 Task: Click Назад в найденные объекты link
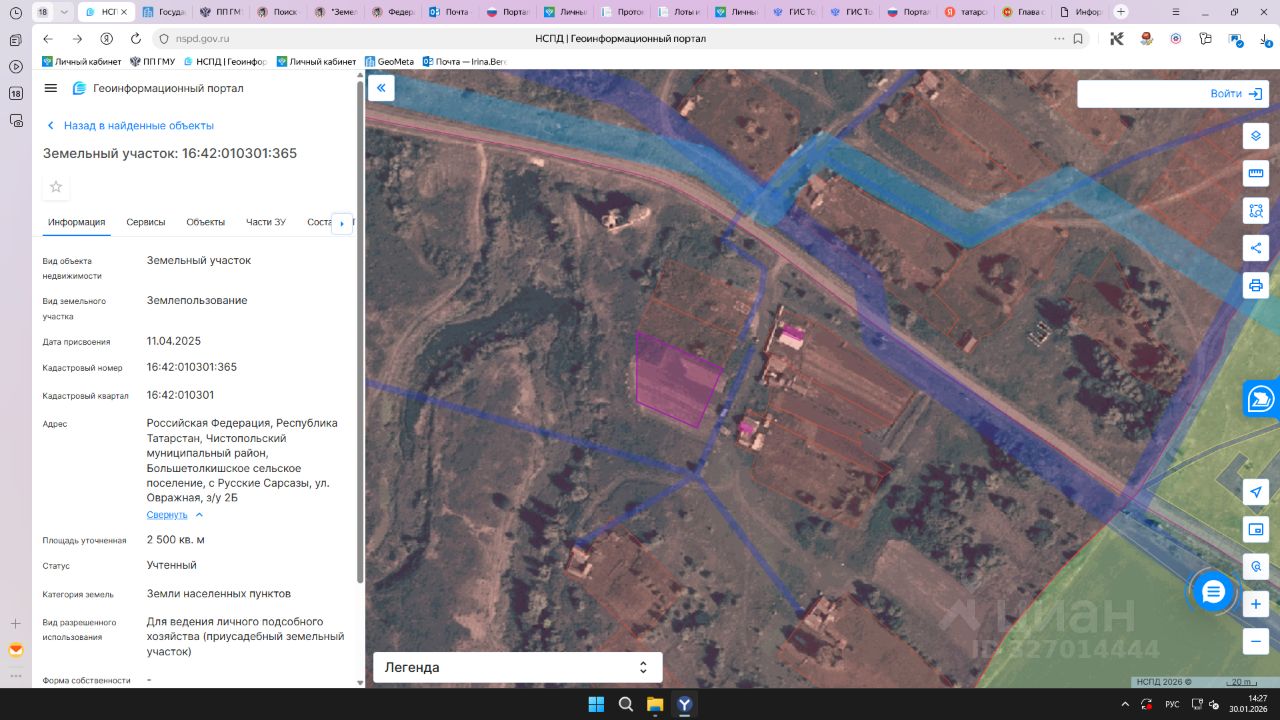click(x=130, y=126)
